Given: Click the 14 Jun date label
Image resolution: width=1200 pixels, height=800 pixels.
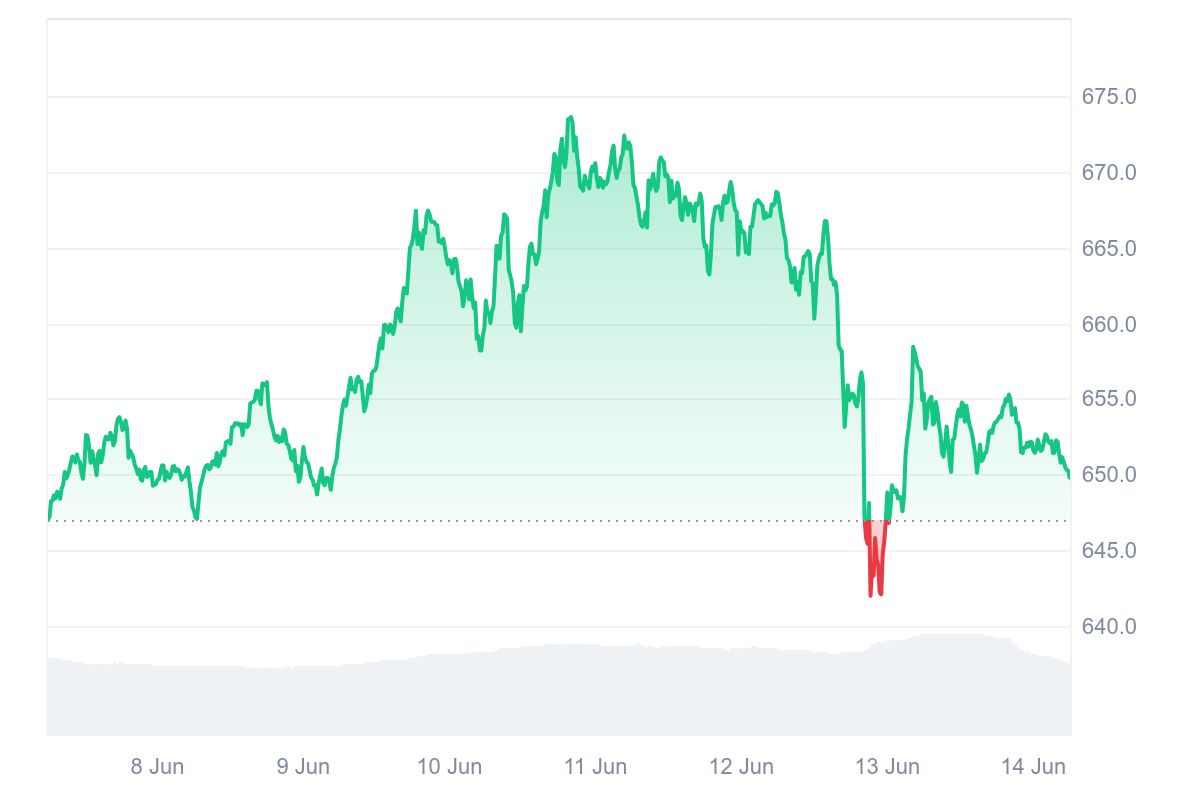Looking at the screenshot, I should point(1033,767).
